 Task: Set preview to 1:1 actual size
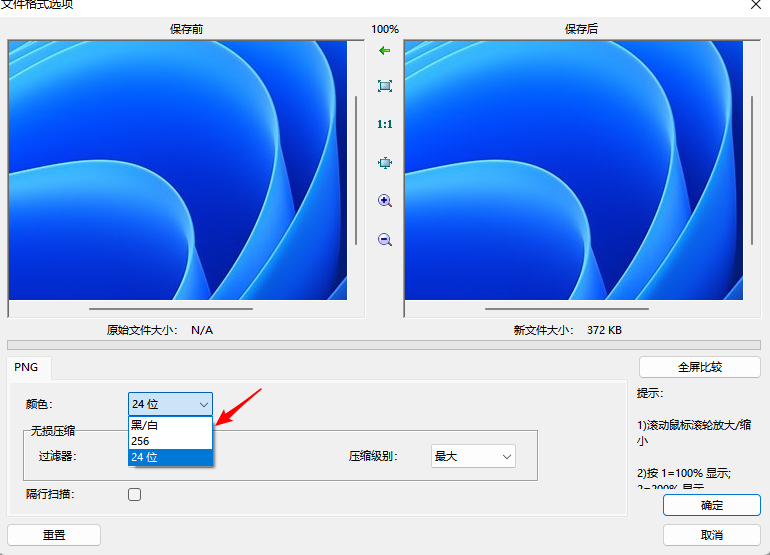385,124
